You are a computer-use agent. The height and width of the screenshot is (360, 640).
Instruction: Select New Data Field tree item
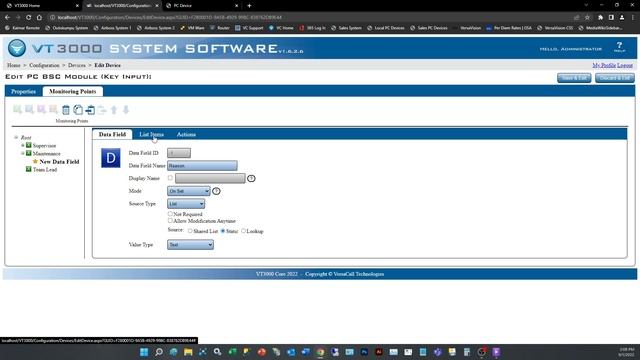(59, 162)
